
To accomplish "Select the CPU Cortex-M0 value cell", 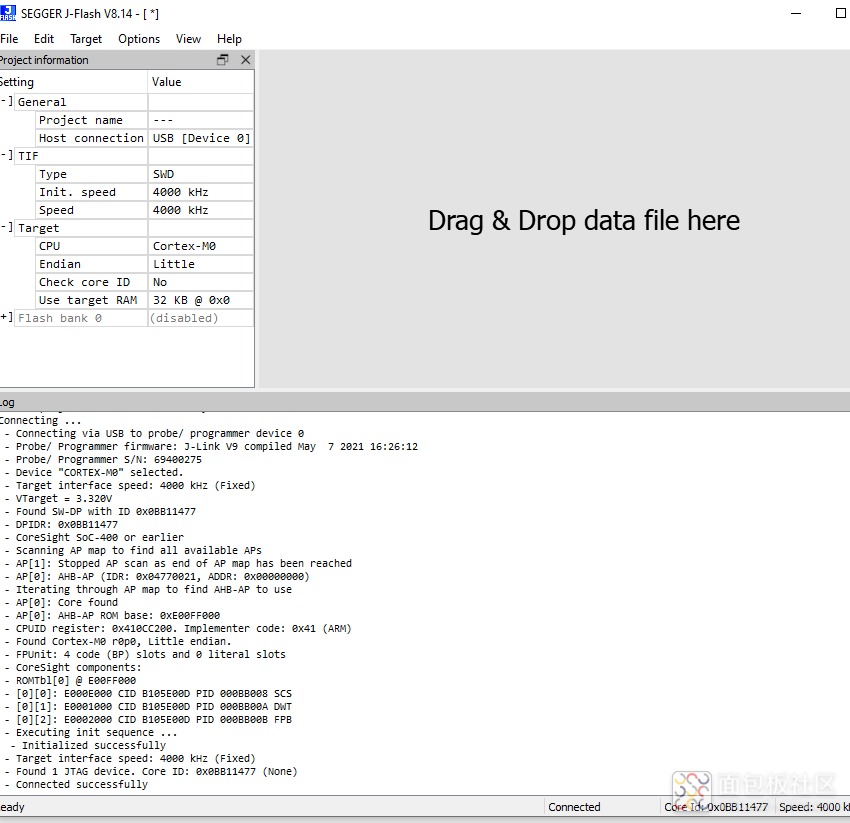I will [200, 246].
